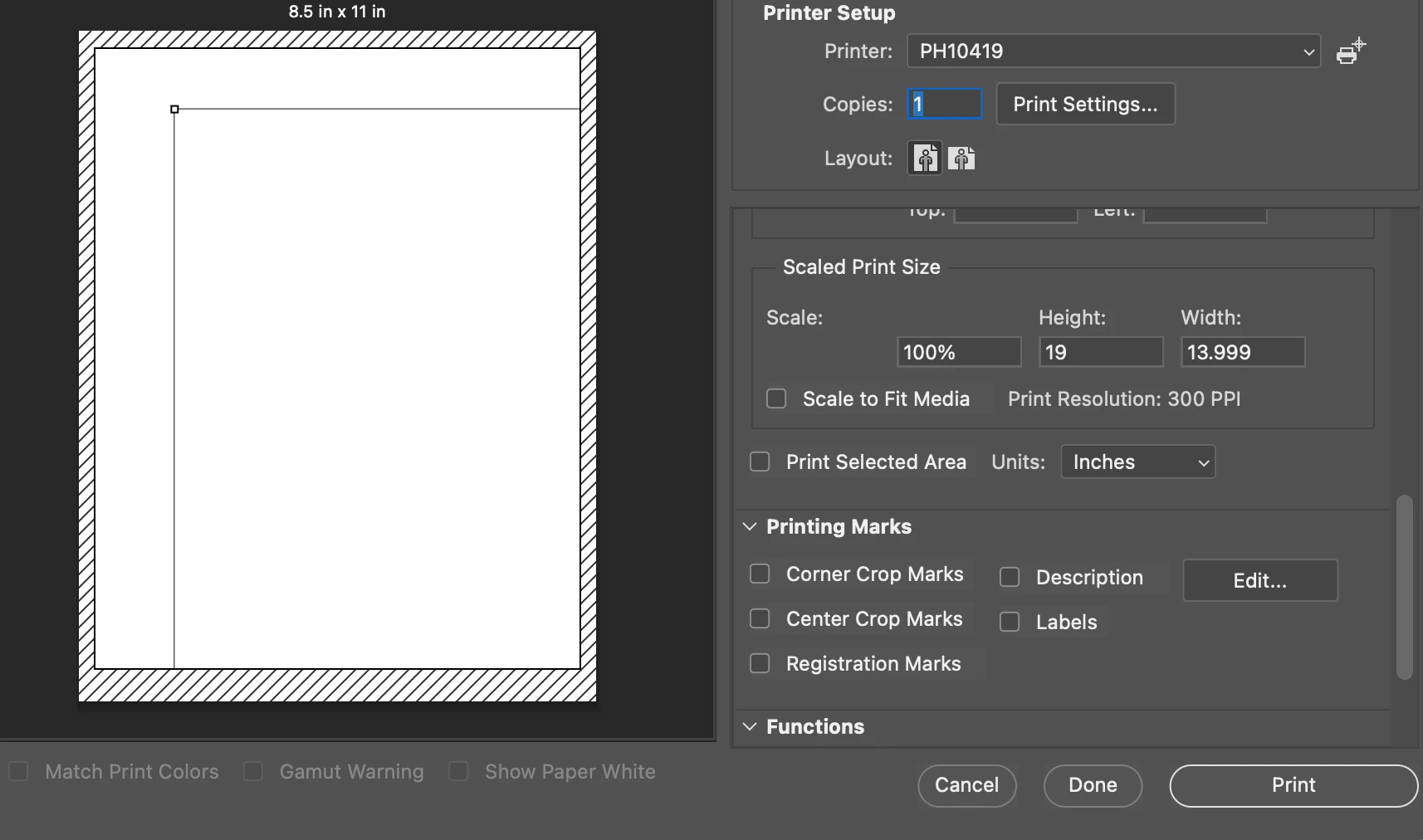Viewport: 1423px width, 840px height.
Task: Select landscape layout orientation icon
Action: [961, 158]
